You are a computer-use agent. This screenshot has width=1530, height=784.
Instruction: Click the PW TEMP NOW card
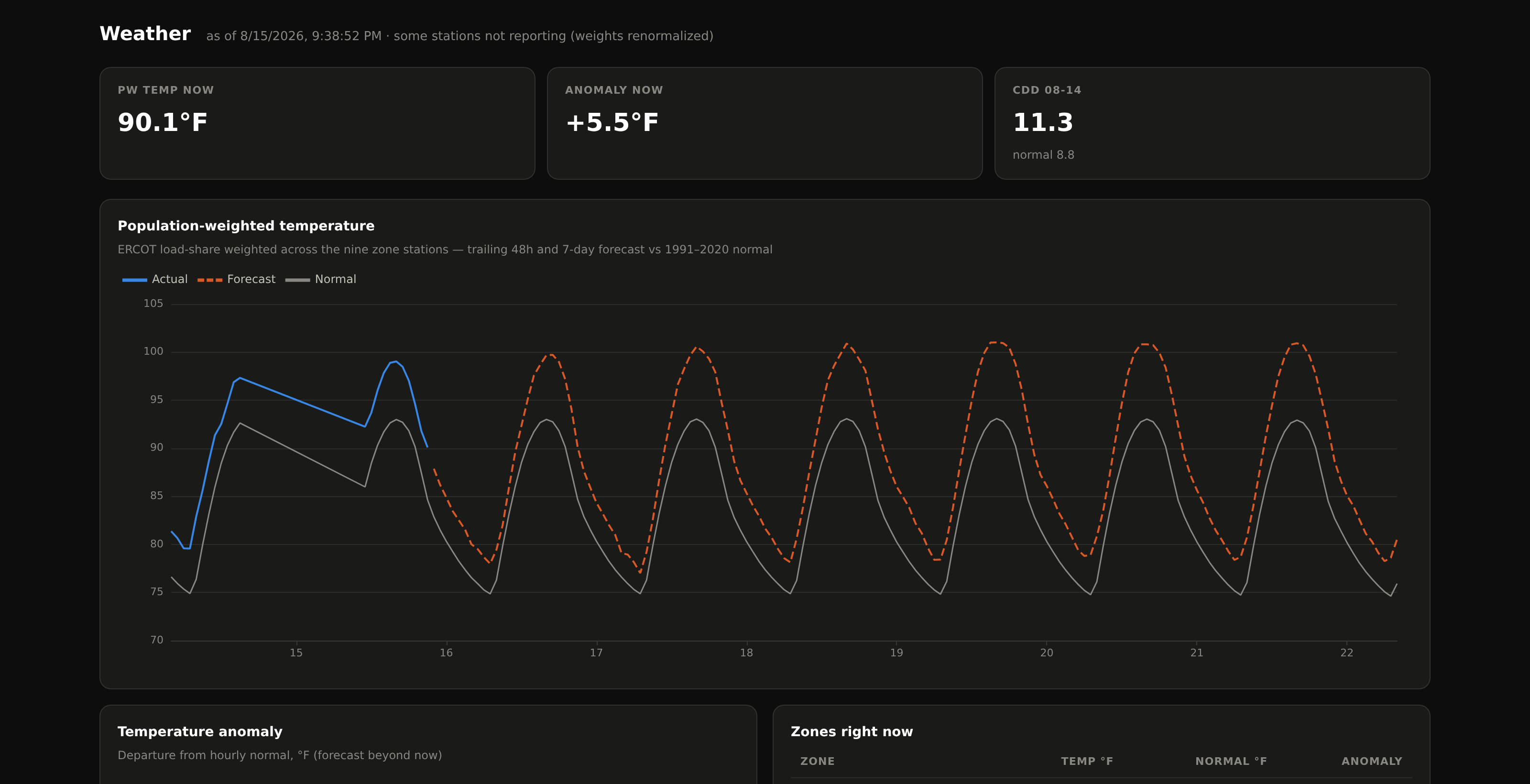(x=317, y=123)
